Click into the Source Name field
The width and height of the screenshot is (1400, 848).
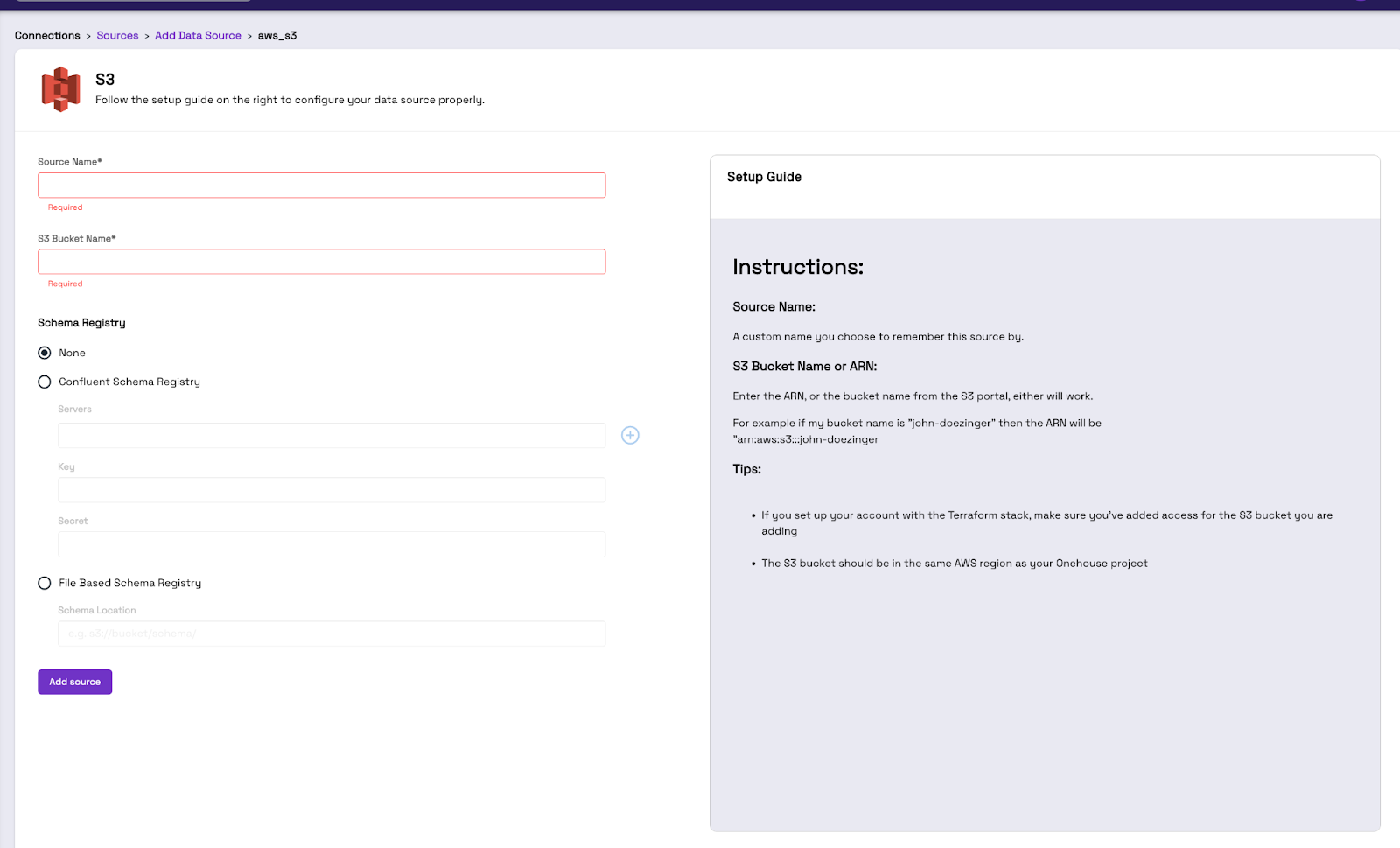point(321,185)
